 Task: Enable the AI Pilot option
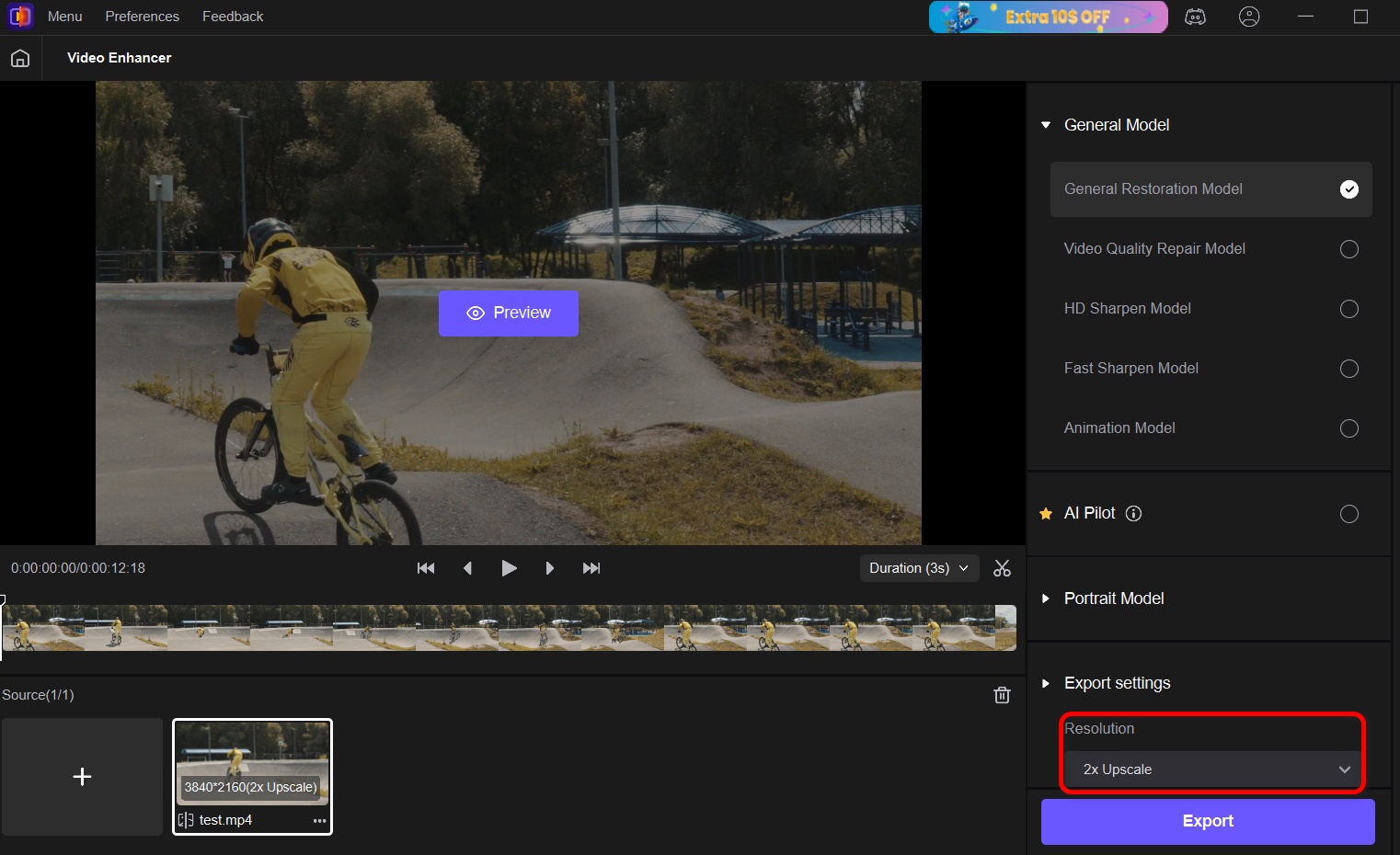click(1348, 514)
